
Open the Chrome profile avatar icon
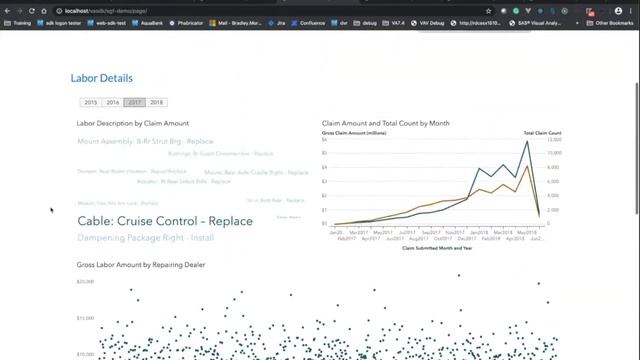[x=618, y=11]
